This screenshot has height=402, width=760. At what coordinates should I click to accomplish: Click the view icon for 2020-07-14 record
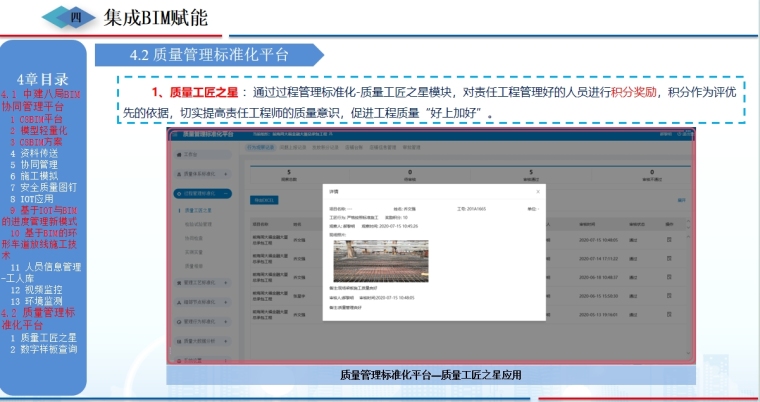point(671,257)
